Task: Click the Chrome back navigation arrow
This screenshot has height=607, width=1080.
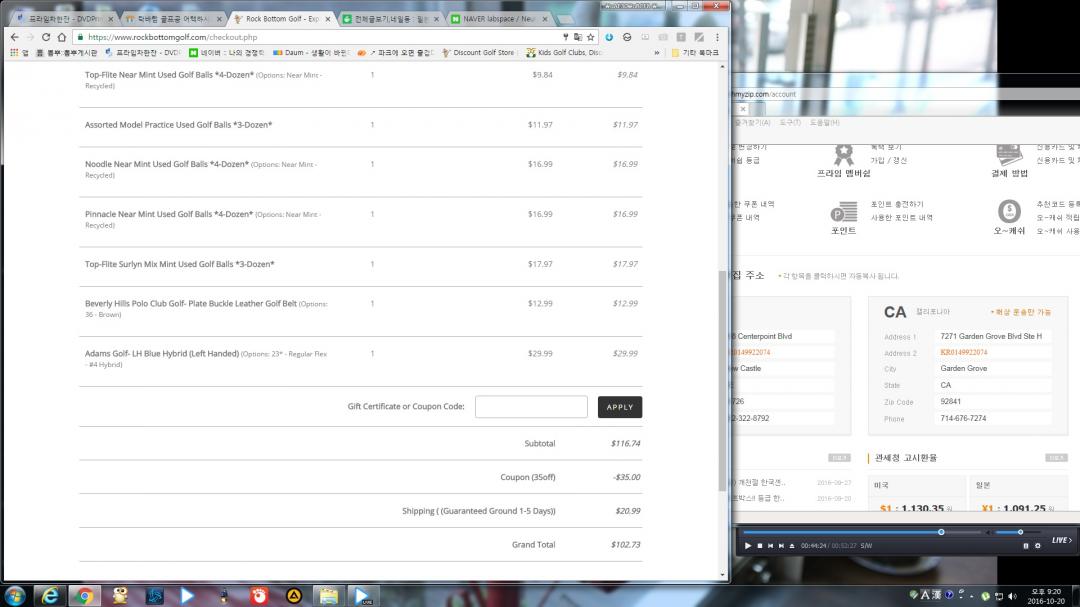Action: pyautogui.click(x=13, y=37)
